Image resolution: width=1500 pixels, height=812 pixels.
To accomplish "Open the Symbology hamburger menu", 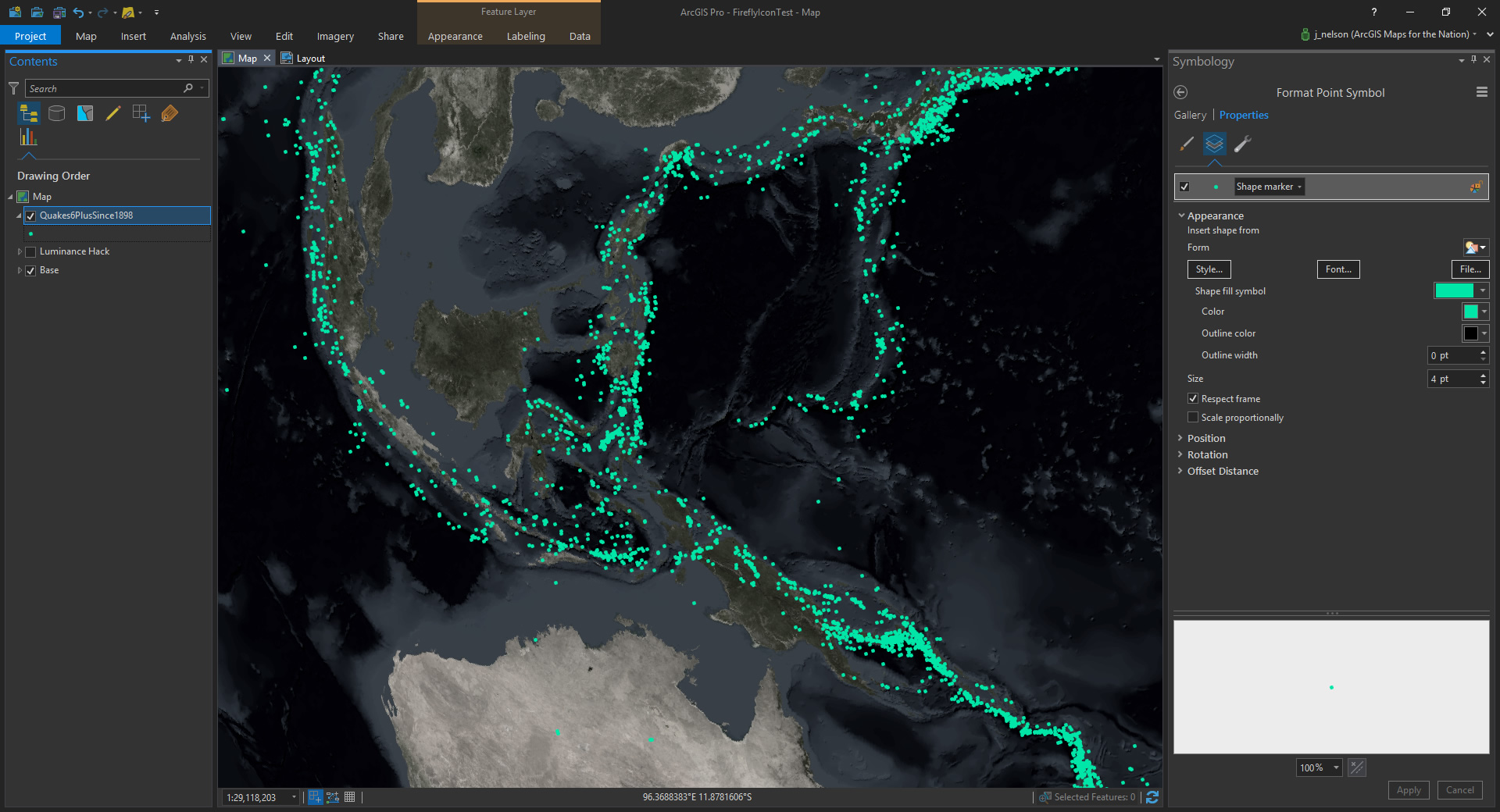I will pyautogui.click(x=1481, y=92).
